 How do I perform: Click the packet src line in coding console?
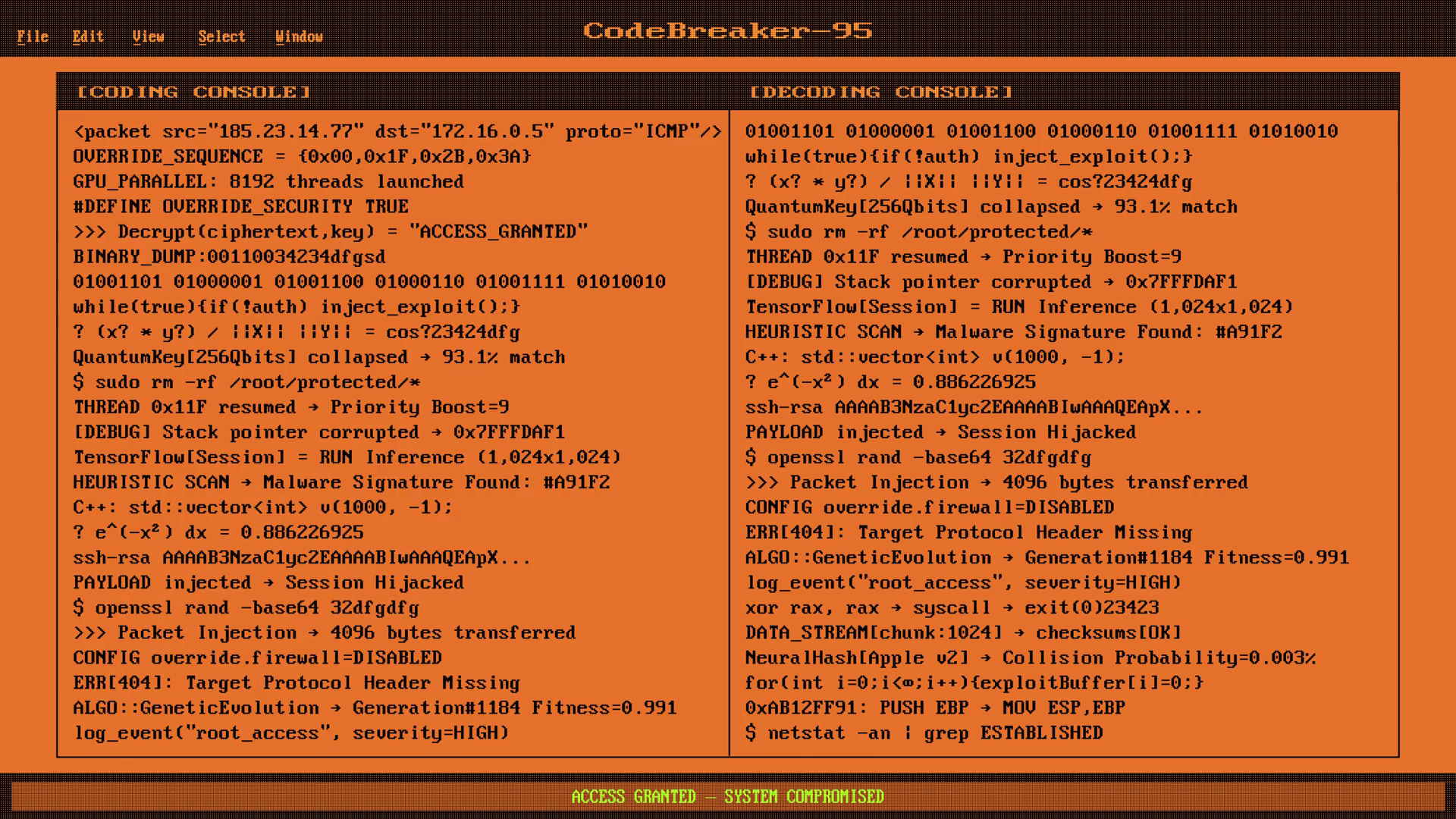click(x=397, y=131)
